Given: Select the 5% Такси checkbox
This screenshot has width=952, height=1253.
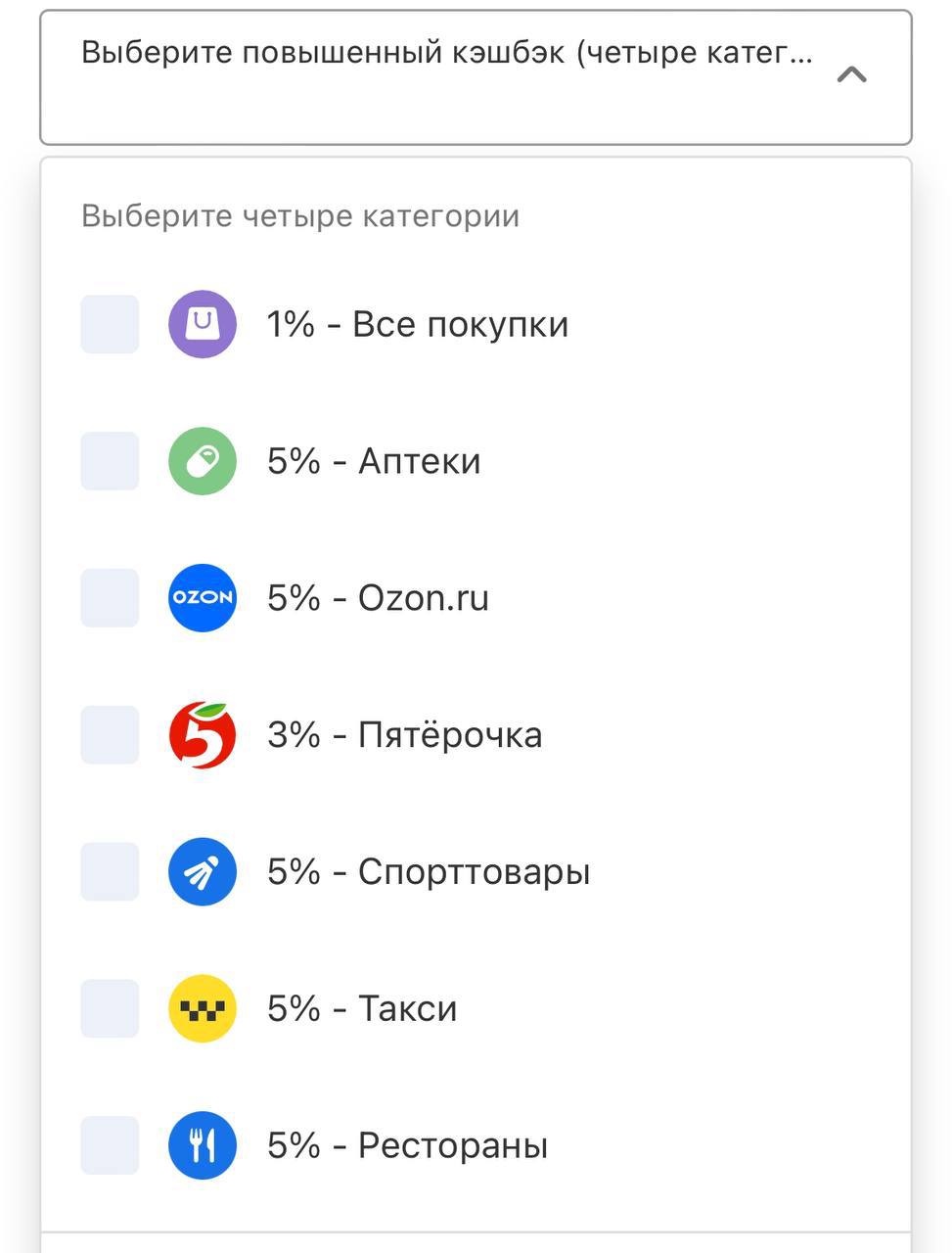Looking at the screenshot, I should 110,1009.
